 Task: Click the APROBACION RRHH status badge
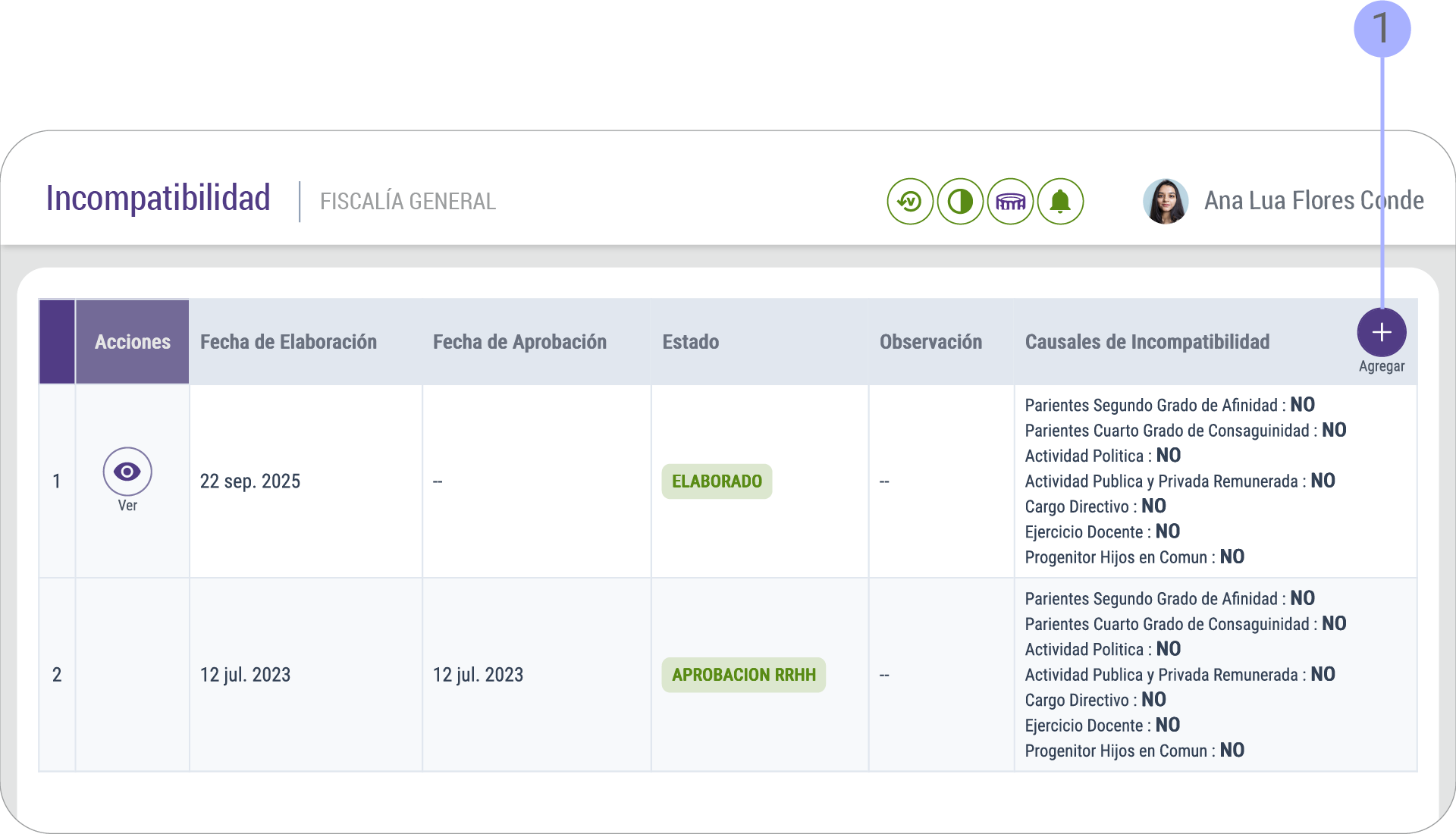pyautogui.click(x=743, y=675)
